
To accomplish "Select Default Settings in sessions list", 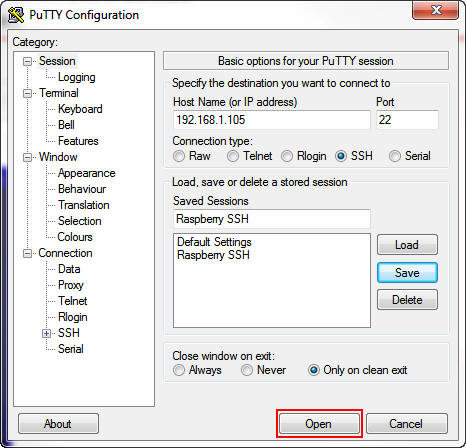I will (x=214, y=242).
